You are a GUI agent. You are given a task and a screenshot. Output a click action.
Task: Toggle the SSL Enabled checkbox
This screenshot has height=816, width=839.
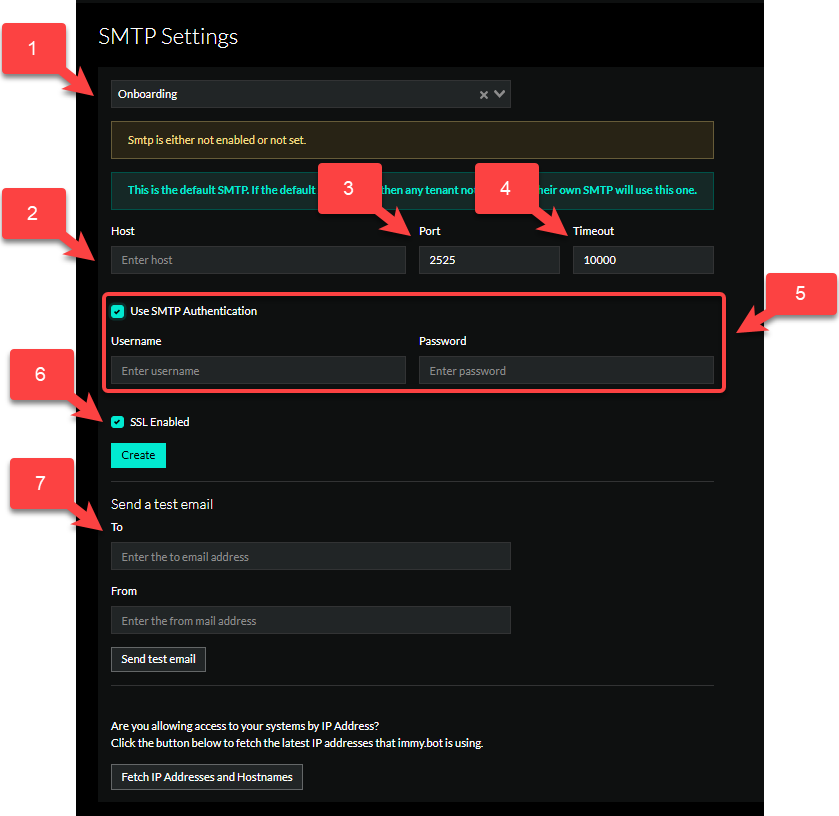117,421
